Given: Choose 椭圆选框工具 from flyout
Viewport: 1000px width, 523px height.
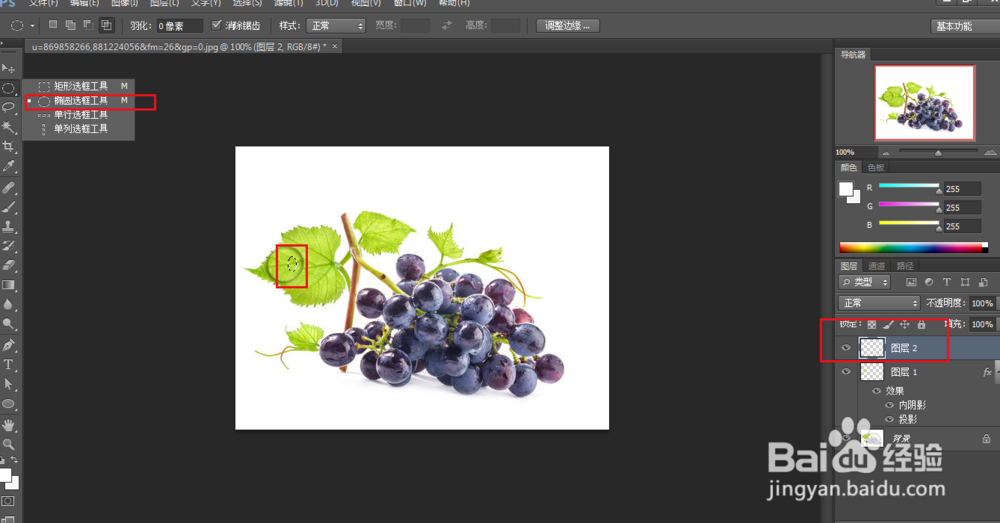Looking at the screenshot, I should [x=79, y=101].
